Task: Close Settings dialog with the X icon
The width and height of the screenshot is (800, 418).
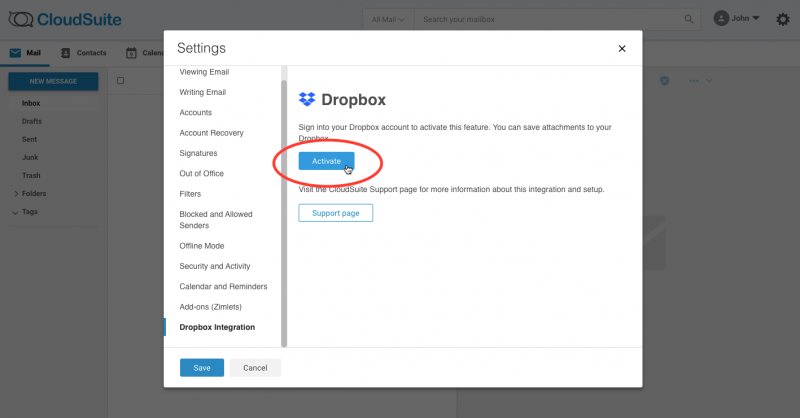Action: click(621, 48)
